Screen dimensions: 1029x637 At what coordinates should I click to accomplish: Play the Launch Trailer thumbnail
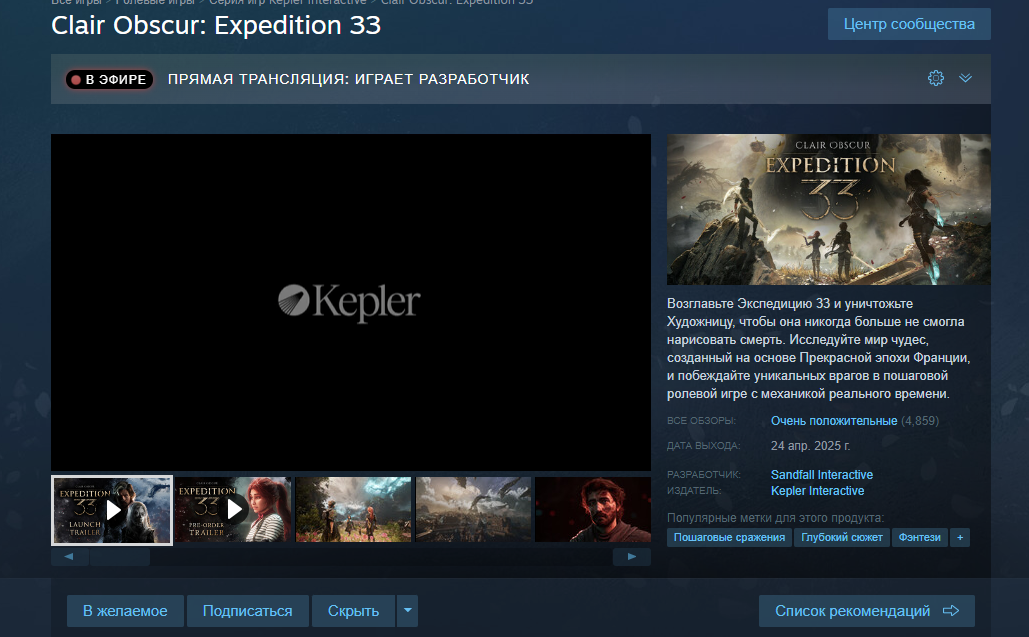pos(112,510)
